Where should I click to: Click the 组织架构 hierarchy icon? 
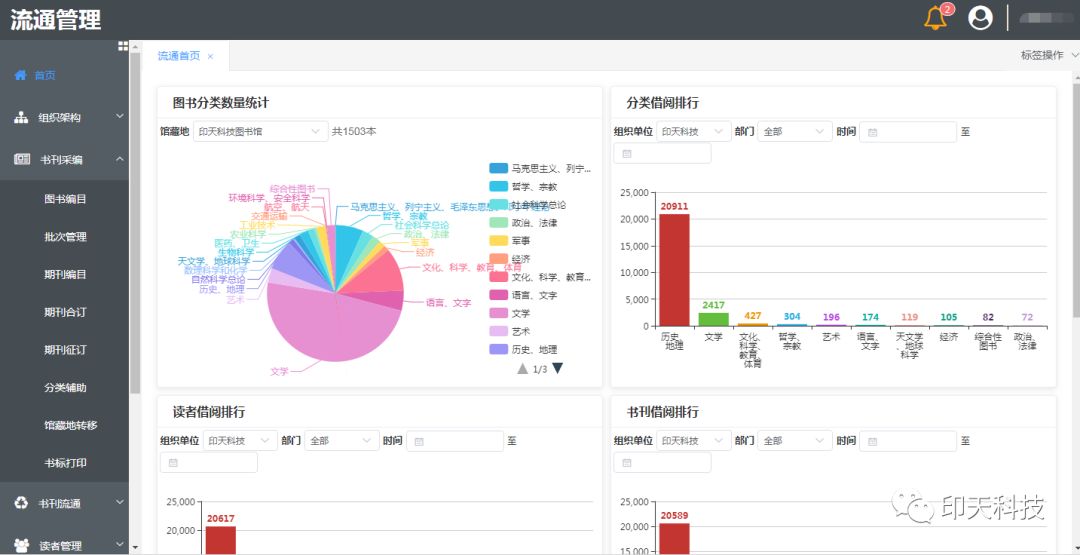[x=21, y=118]
